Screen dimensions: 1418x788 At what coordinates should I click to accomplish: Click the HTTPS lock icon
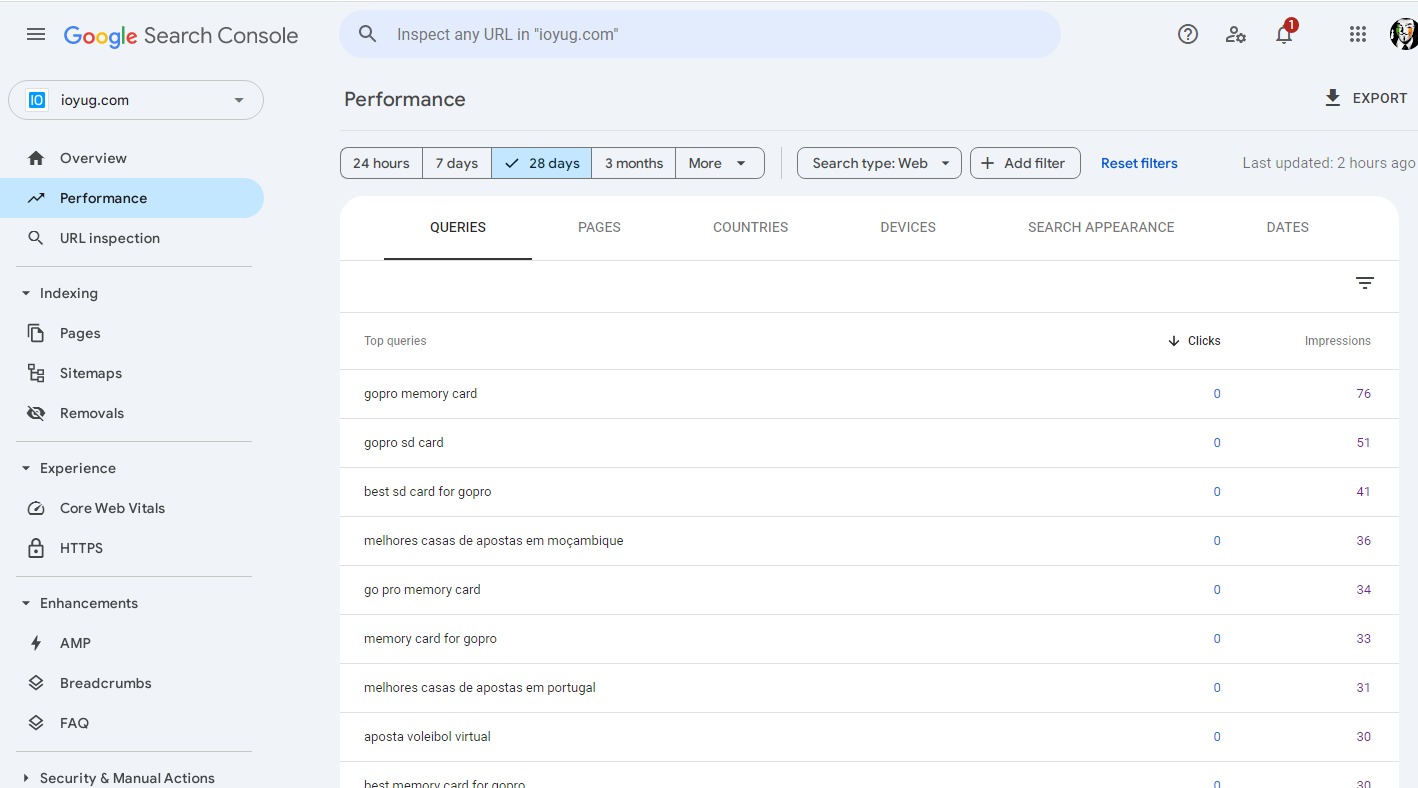pos(36,548)
